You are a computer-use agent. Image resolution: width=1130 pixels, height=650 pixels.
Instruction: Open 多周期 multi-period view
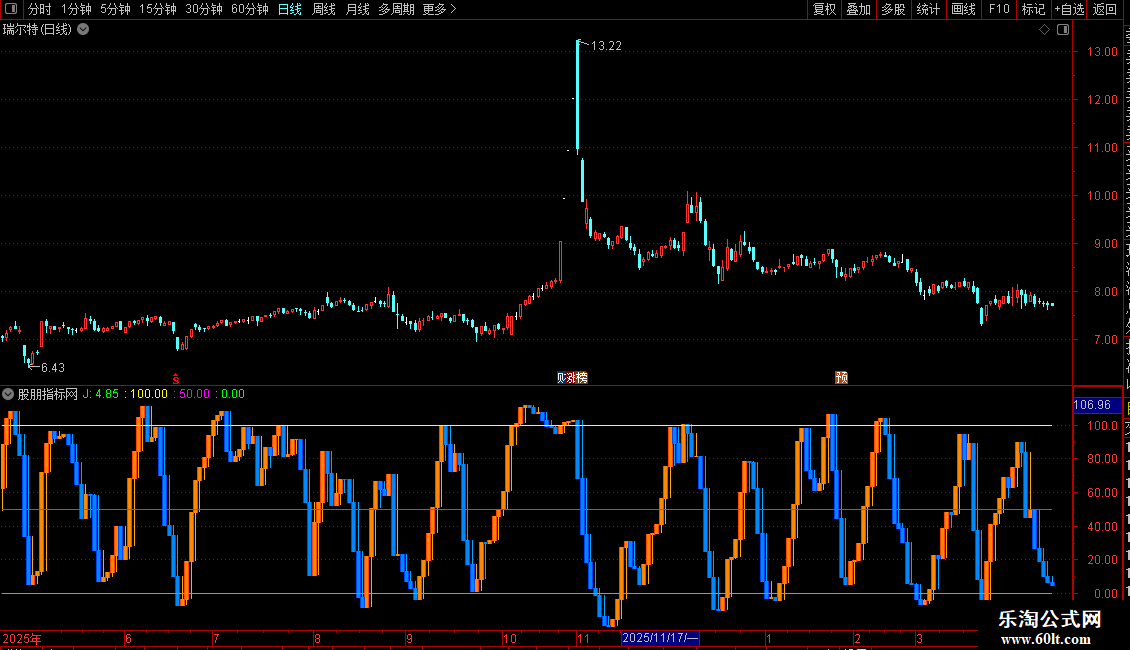[396, 9]
